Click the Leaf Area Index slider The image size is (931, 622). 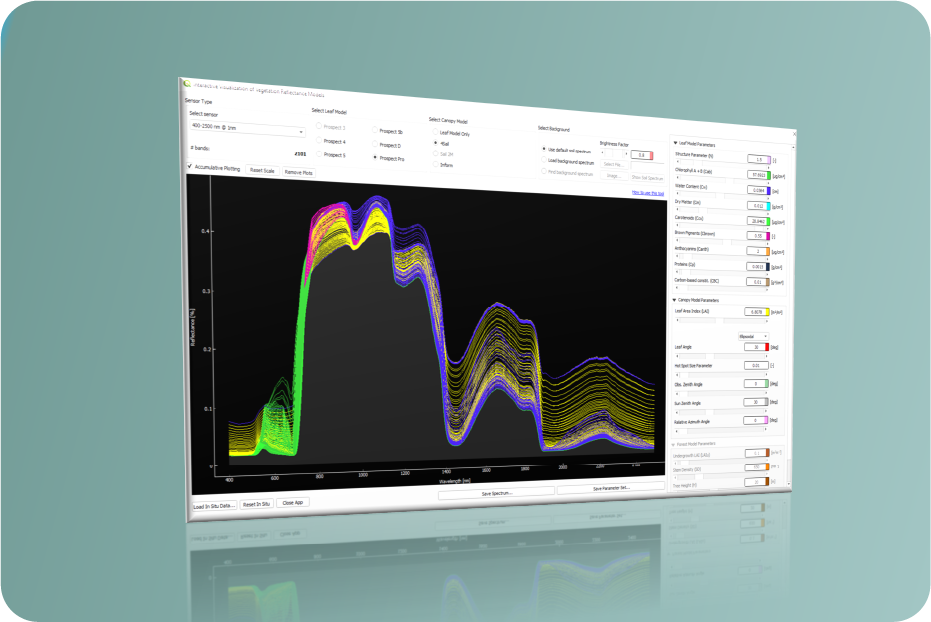[721, 320]
